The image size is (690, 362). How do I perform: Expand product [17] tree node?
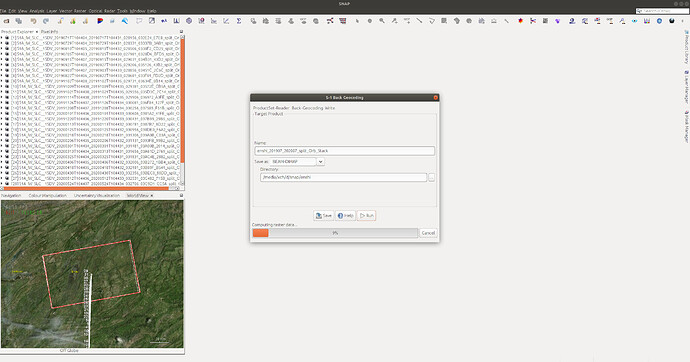pyautogui.click(x=2, y=124)
